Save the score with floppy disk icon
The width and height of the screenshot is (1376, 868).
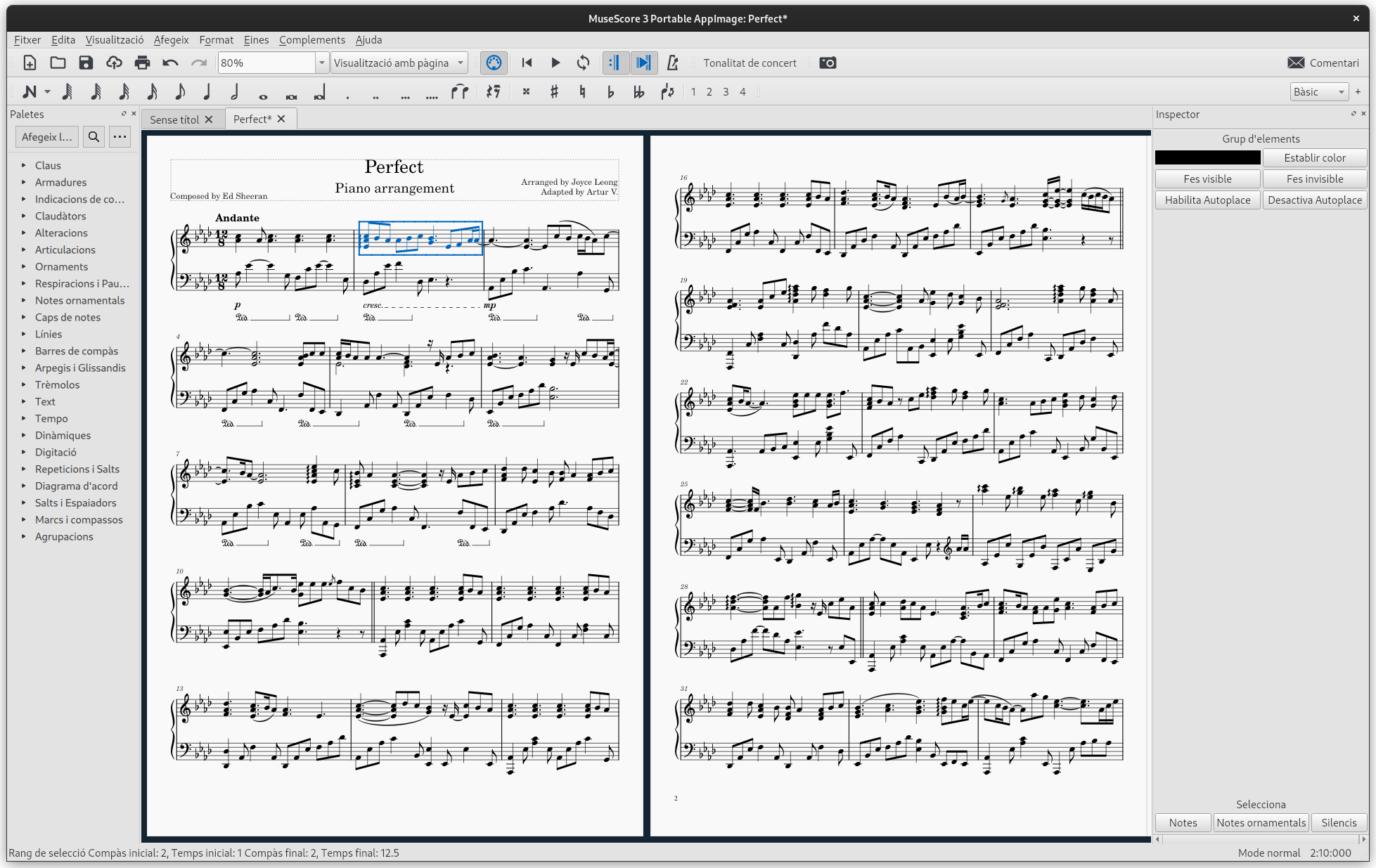[86, 63]
